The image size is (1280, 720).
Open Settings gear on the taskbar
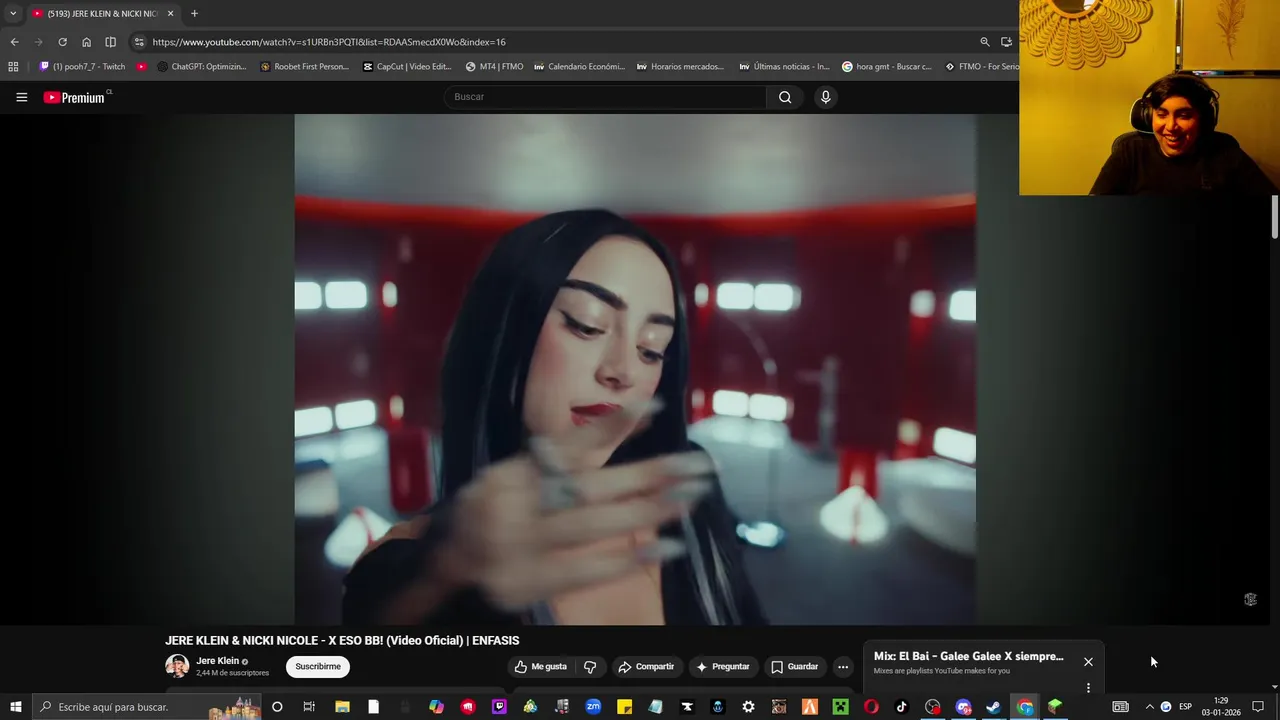[x=748, y=707]
